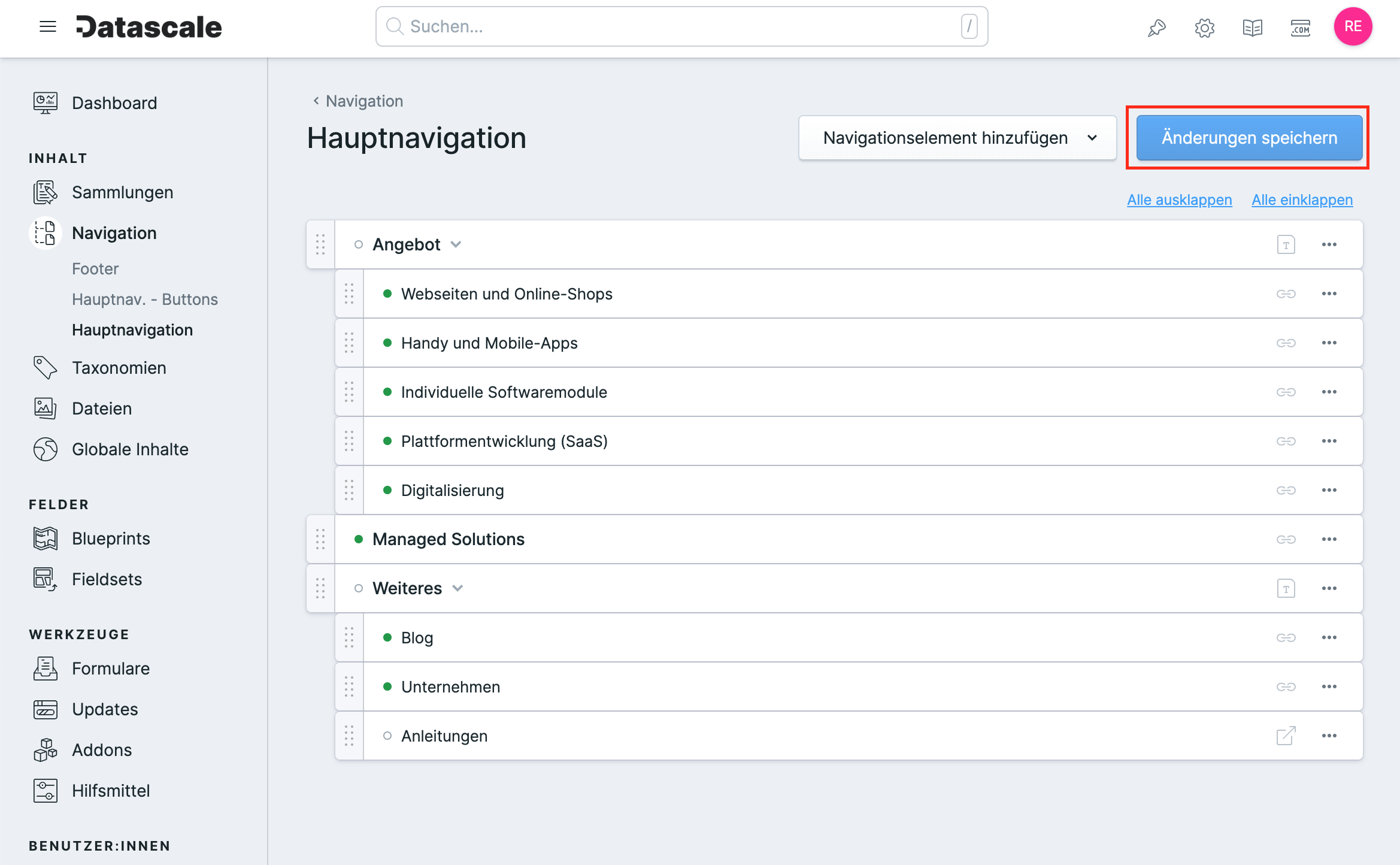Click Änderungen speichern button
This screenshot has height=865, width=1400.
pos(1248,138)
